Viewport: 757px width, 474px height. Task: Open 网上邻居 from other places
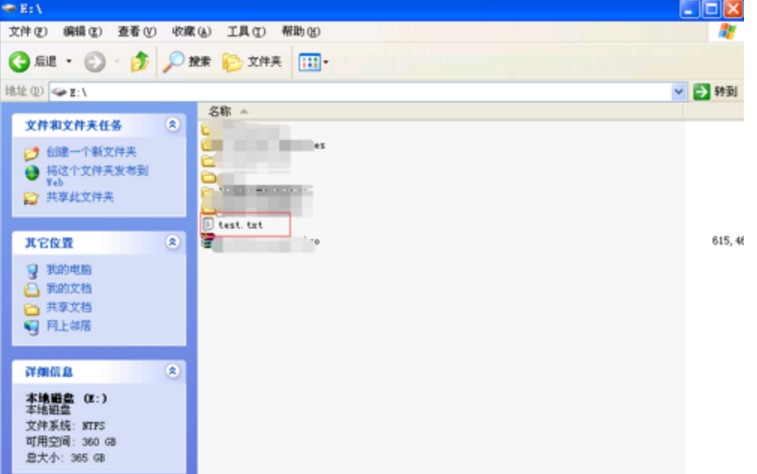[x=69, y=326]
